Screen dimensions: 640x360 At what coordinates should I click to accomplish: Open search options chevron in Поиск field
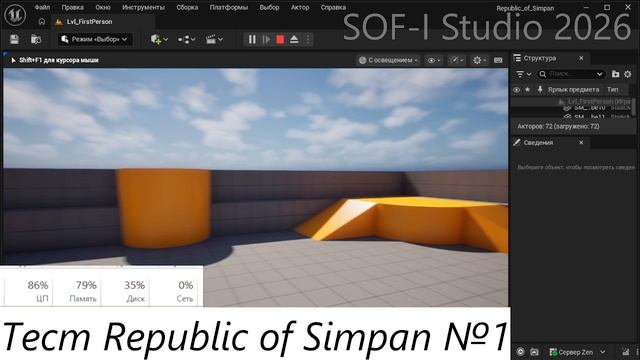click(x=599, y=74)
